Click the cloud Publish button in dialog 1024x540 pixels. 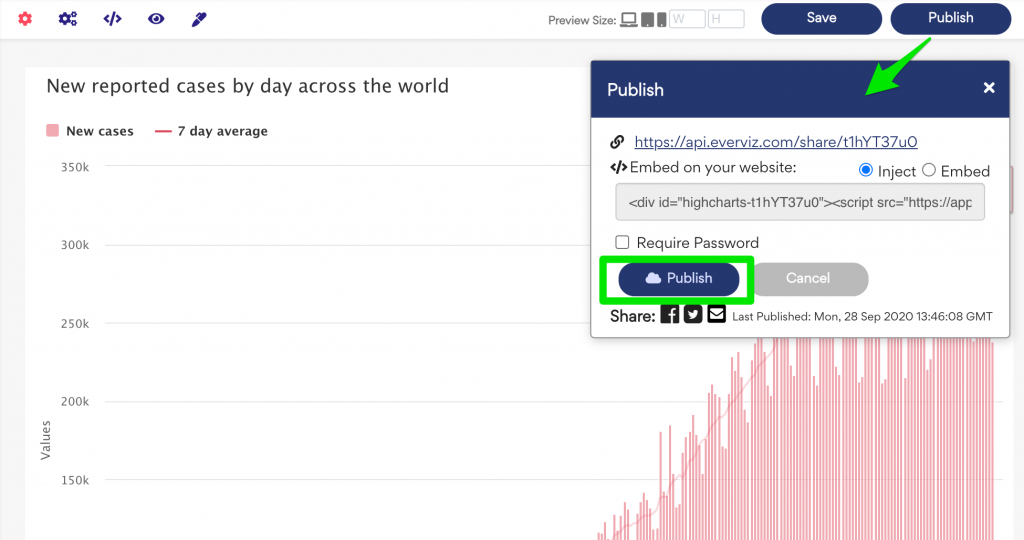pos(679,279)
